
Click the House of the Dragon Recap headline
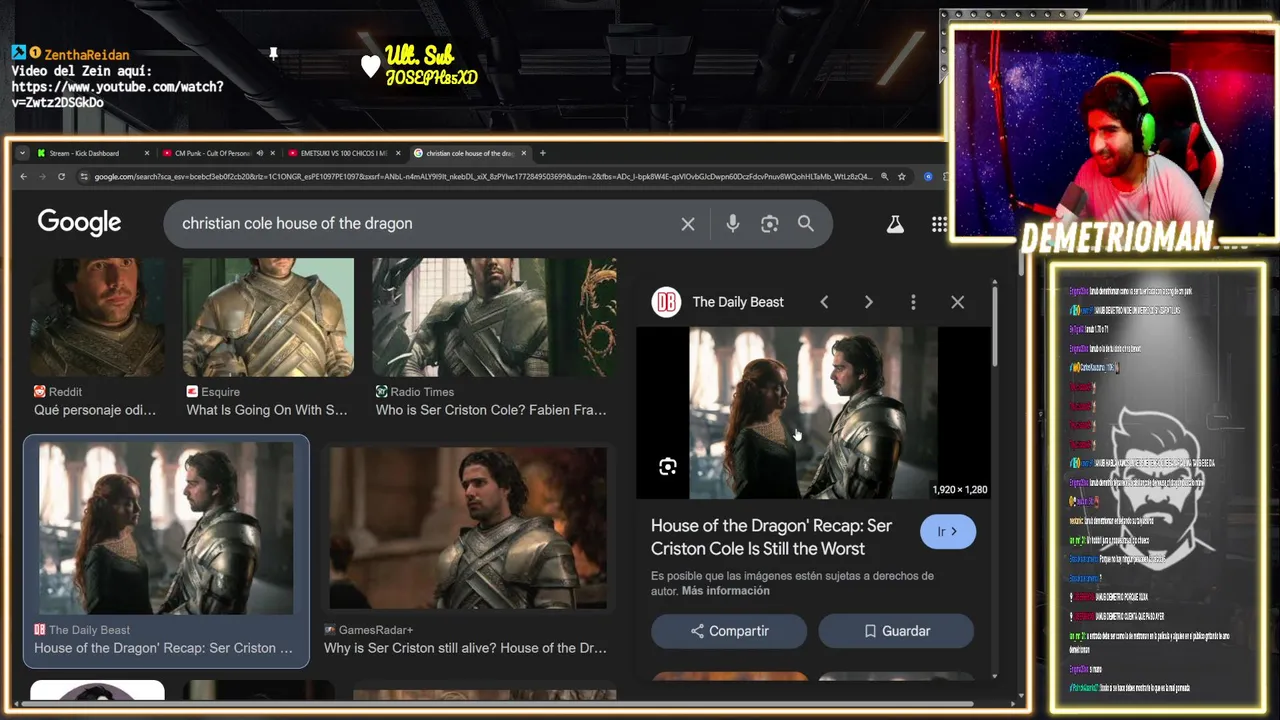coord(772,537)
